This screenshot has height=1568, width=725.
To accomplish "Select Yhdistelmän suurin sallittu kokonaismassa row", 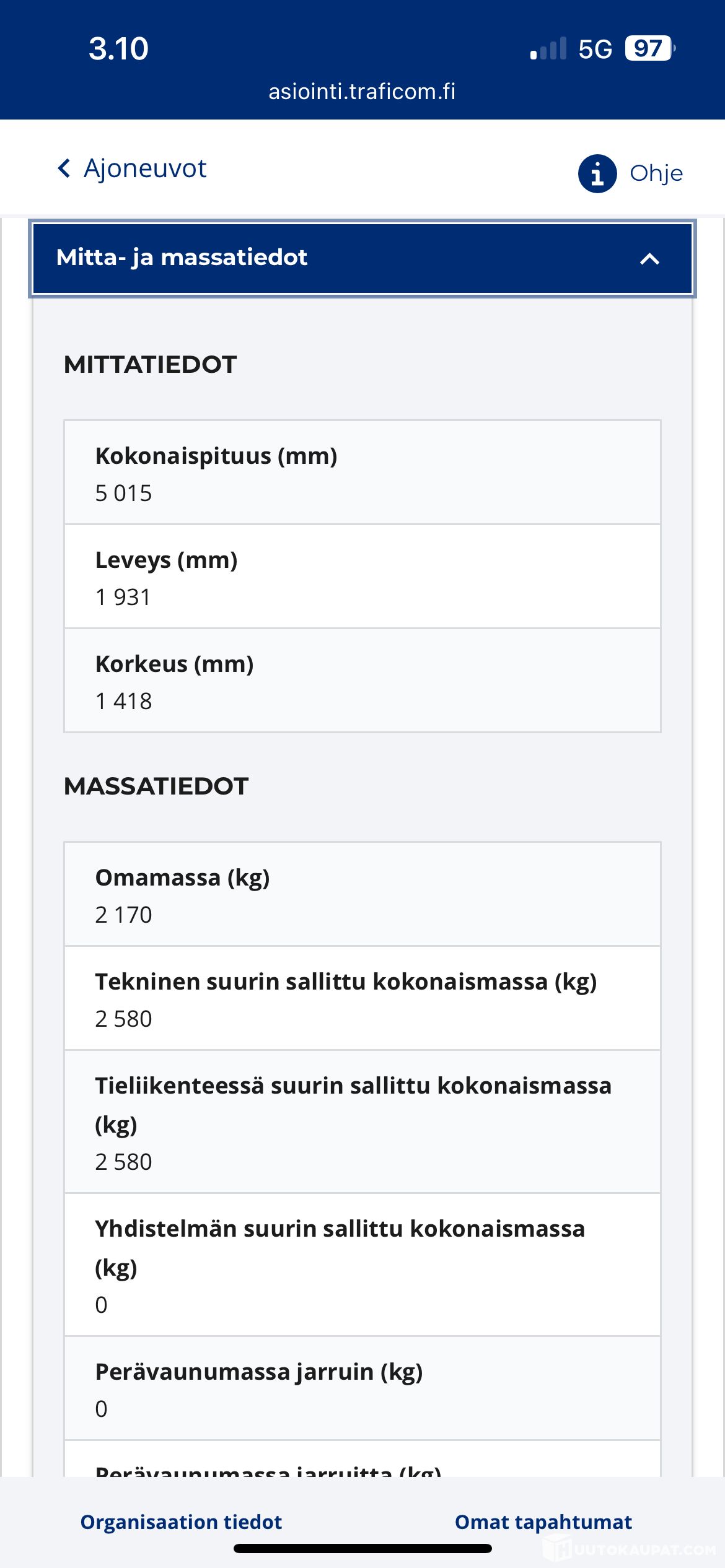I will 362,1265.
